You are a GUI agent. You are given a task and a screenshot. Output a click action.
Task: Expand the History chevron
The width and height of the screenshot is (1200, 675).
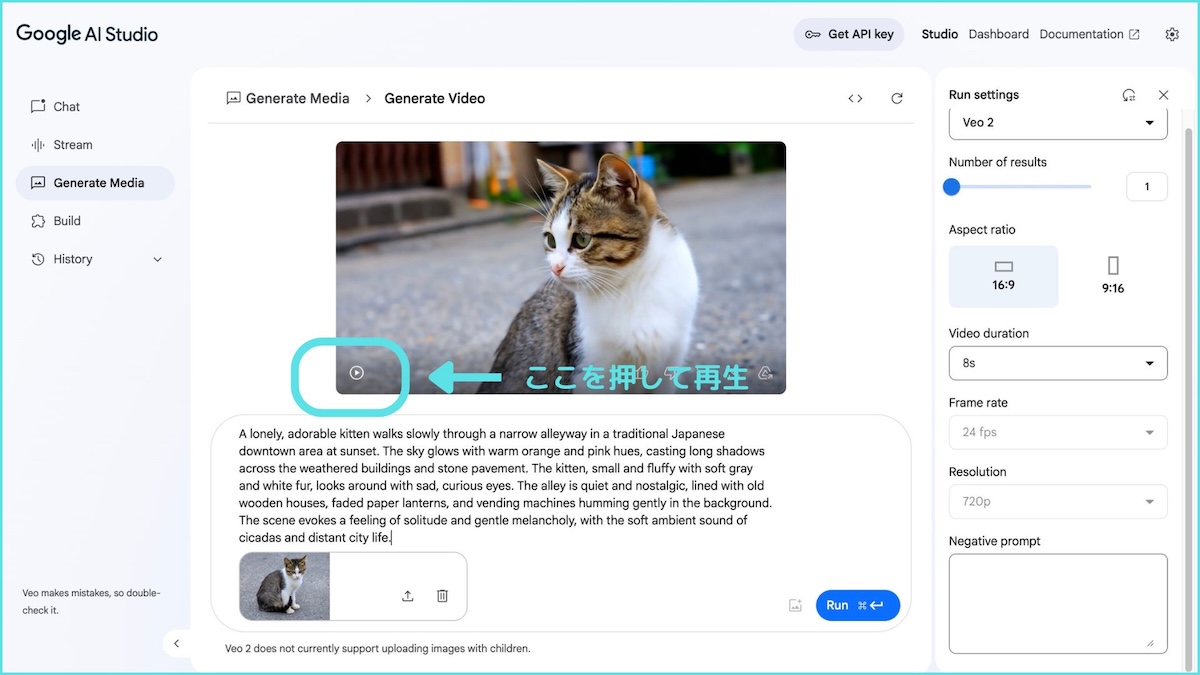pos(157,259)
